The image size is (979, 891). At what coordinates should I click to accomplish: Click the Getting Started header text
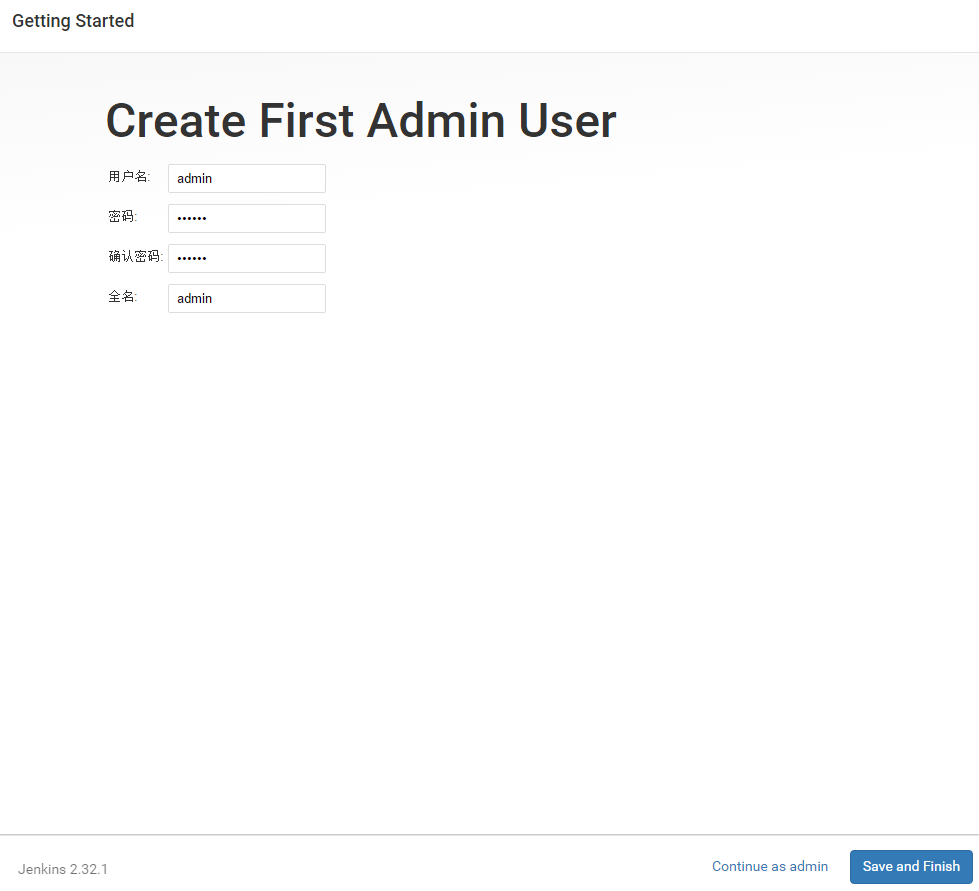[x=73, y=21]
